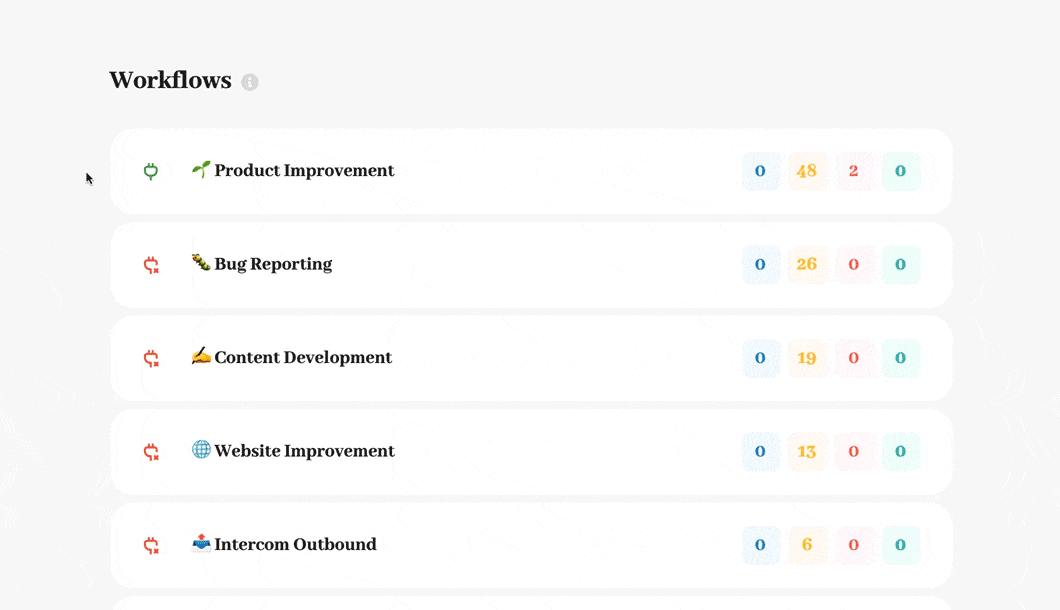Screen dimensions: 1060x610
Task: Click yellow 6 badge on Intercom Outbound
Action: 807,545
